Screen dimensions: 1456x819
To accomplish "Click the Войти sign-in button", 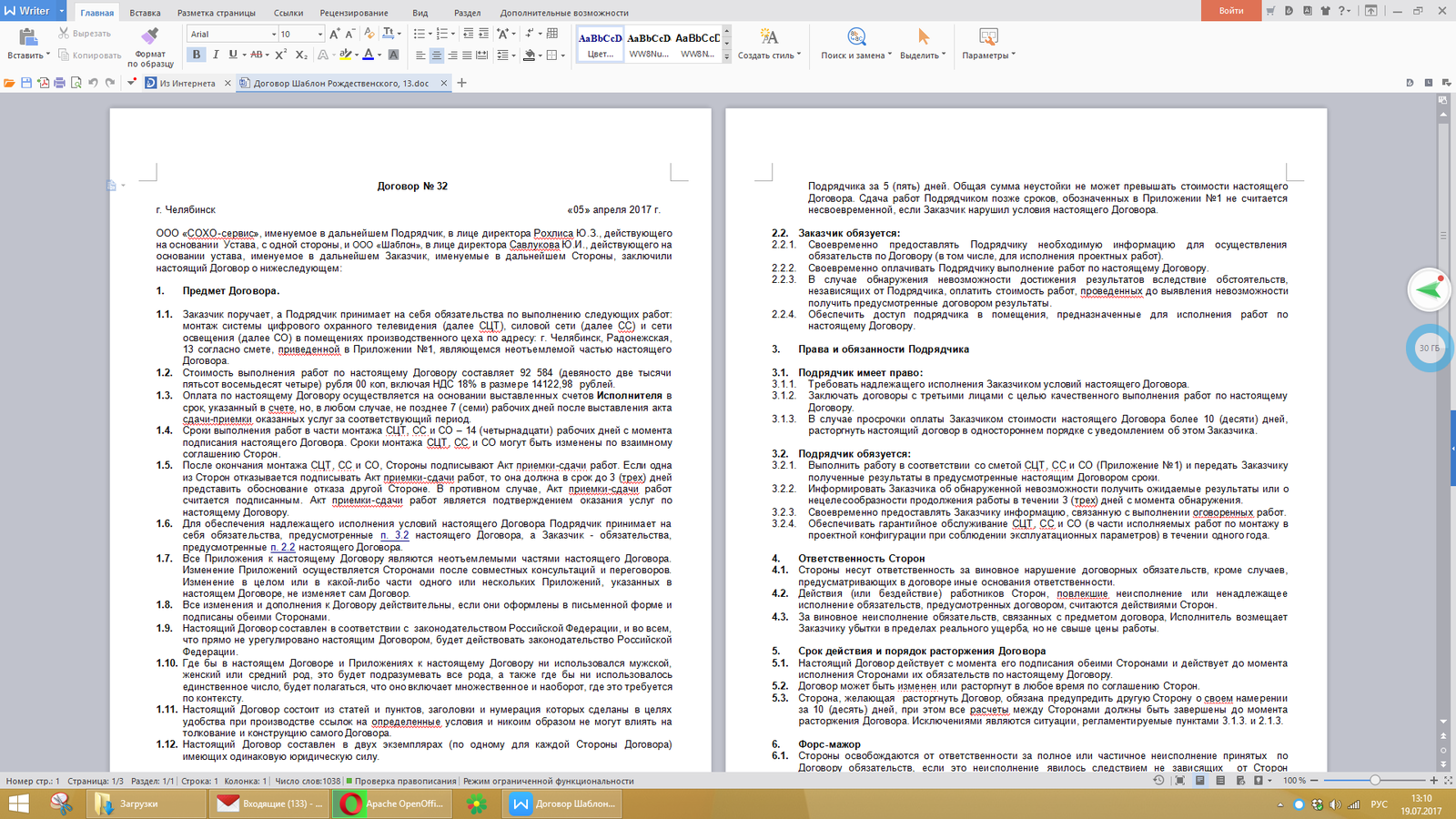I will [x=1231, y=10].
